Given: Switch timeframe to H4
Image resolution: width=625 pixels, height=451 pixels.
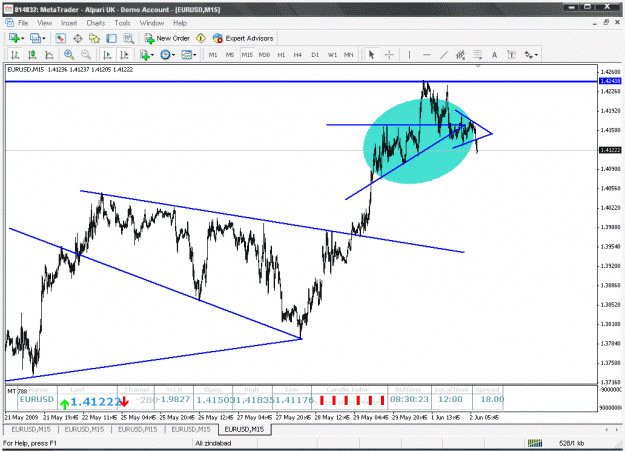Looking at the screenshot, I should point(298,55).
